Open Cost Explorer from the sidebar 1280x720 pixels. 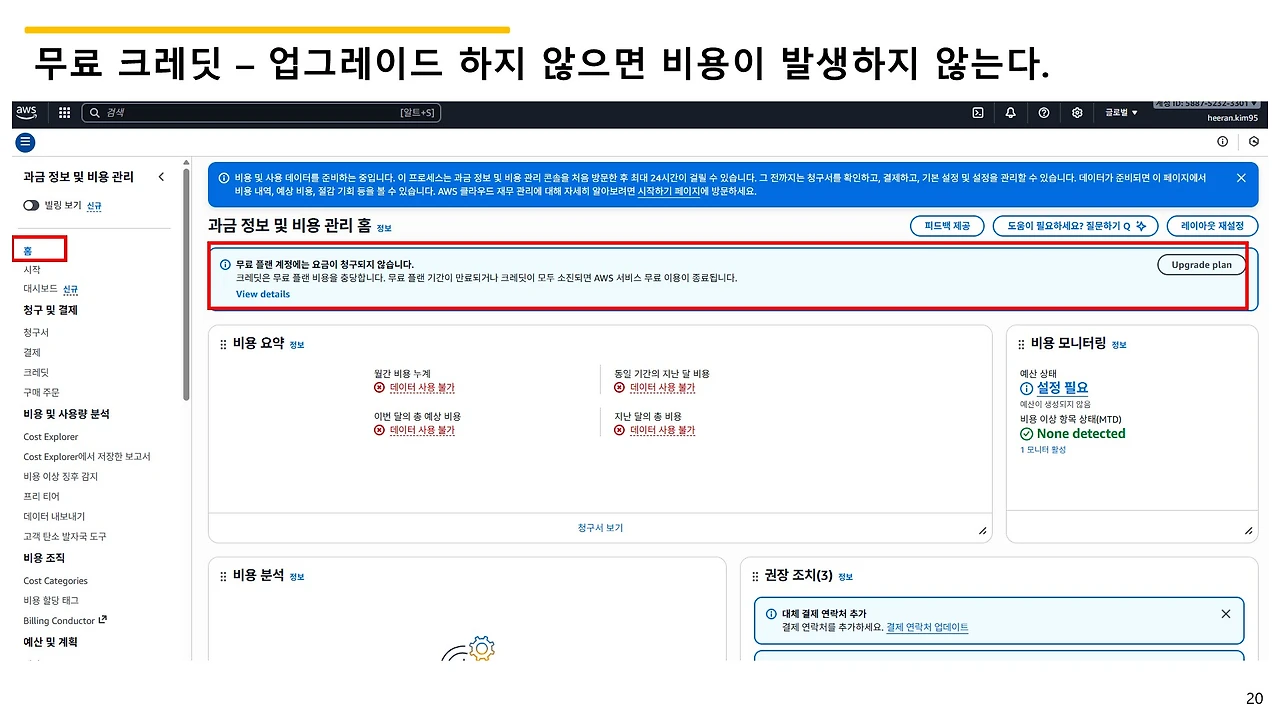click(x=50, y=436)
